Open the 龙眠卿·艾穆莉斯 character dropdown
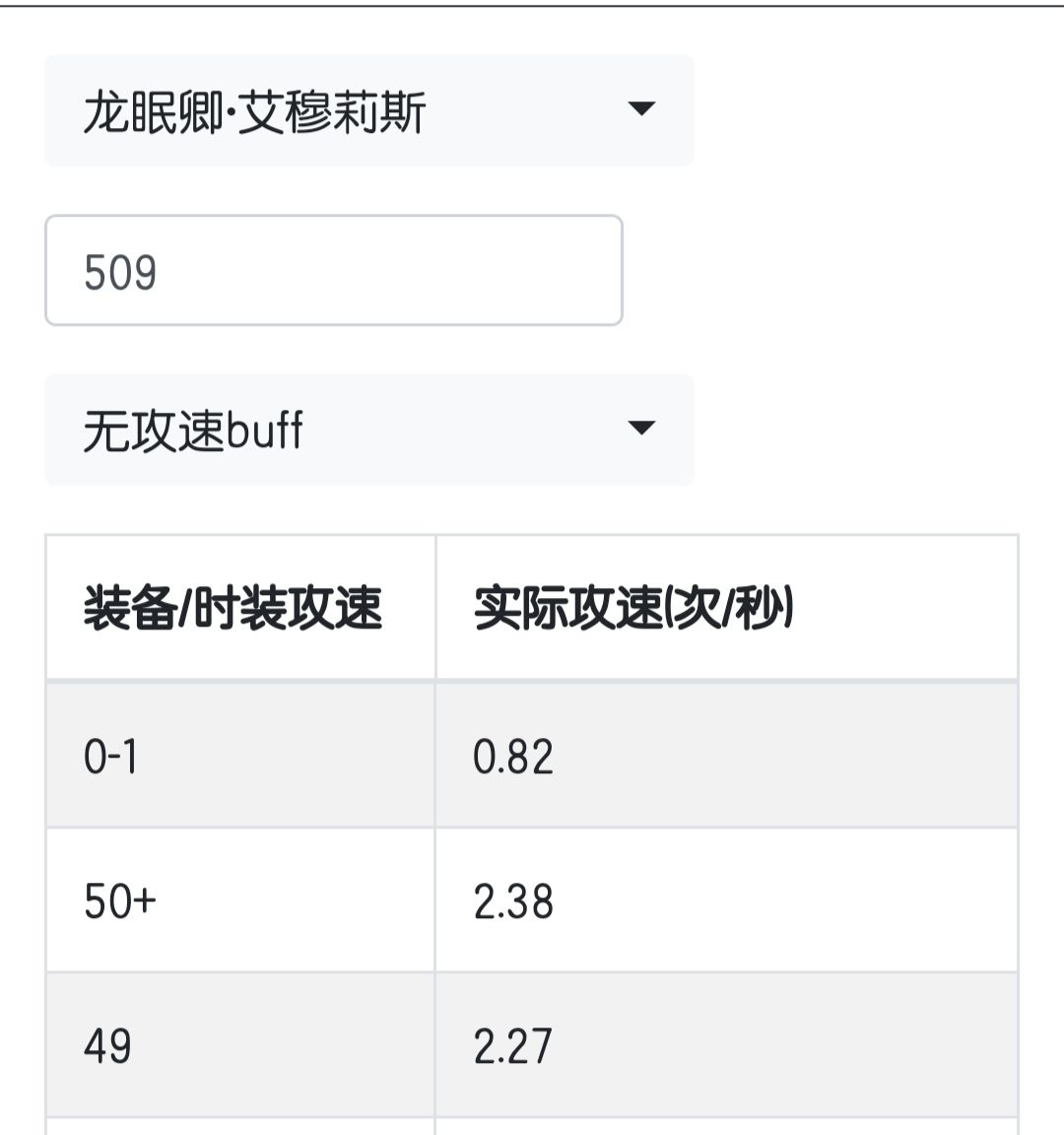This screenshot has width=1064, height=1135. click(x=368, y=110)
